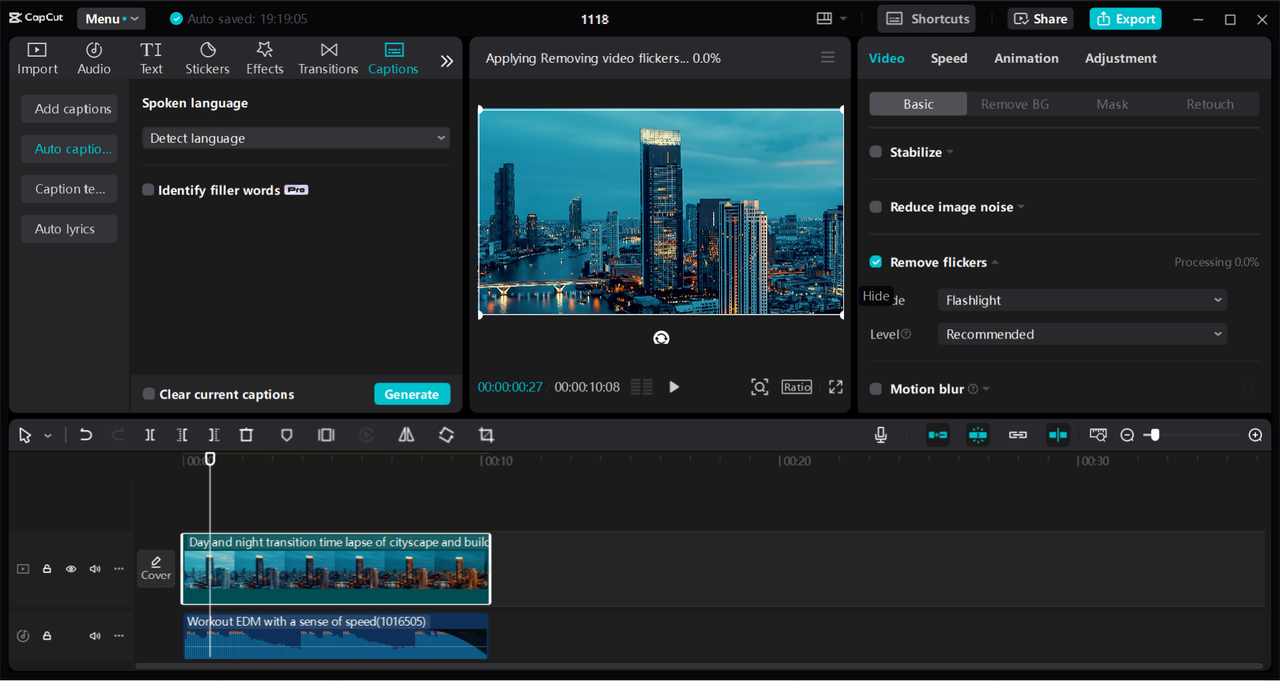The image size is (1280, 681).
Task: Click the Mirror flip icon
Action: point(406,435)
